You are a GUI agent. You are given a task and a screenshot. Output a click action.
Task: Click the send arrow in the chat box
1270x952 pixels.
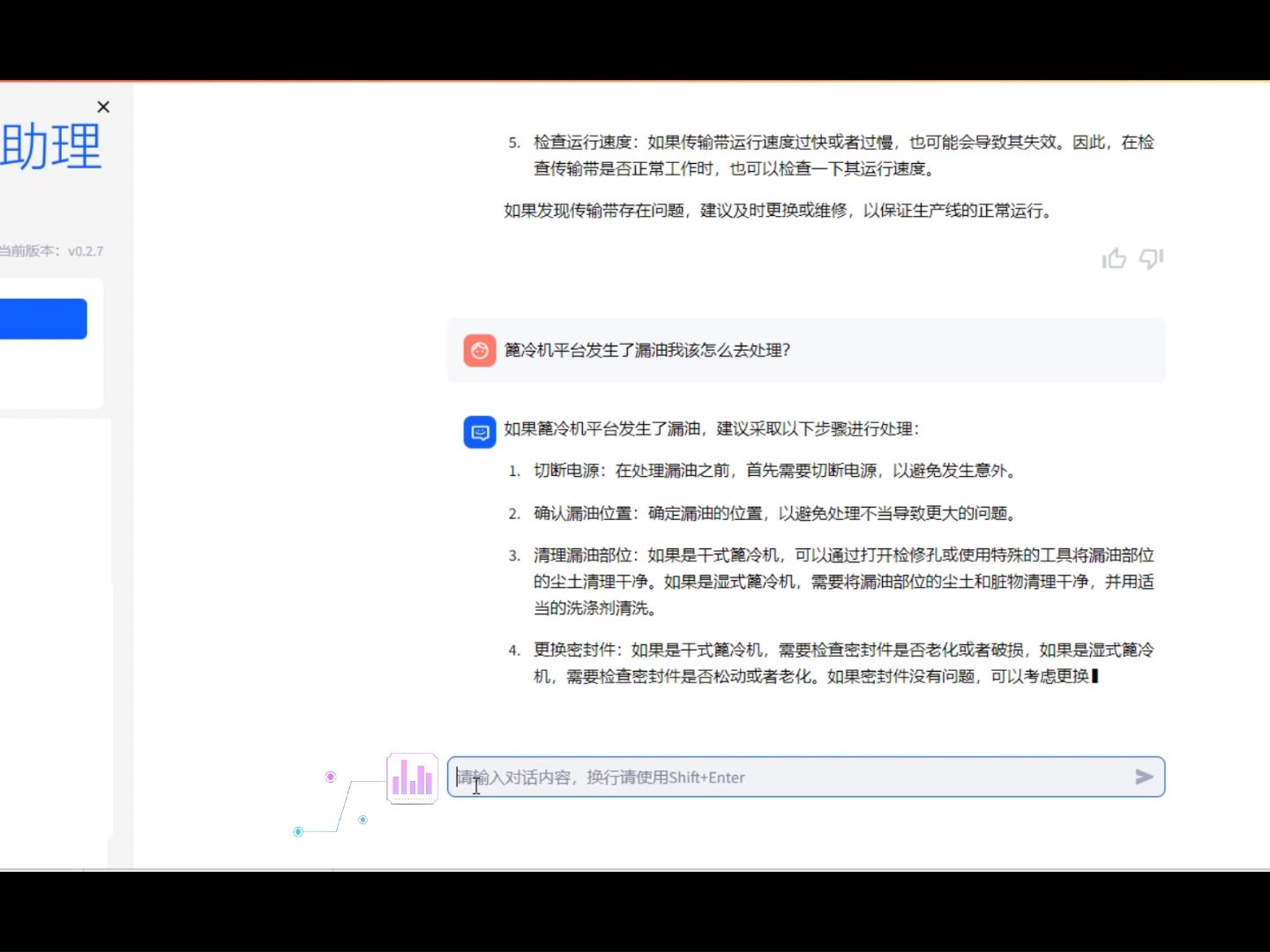point(1144,777)
